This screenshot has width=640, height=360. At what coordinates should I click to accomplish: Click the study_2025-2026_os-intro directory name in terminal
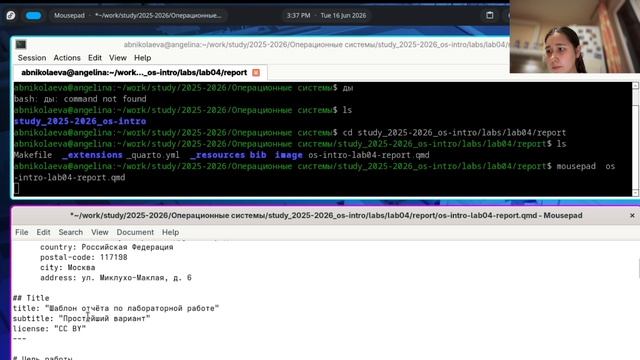80,121
